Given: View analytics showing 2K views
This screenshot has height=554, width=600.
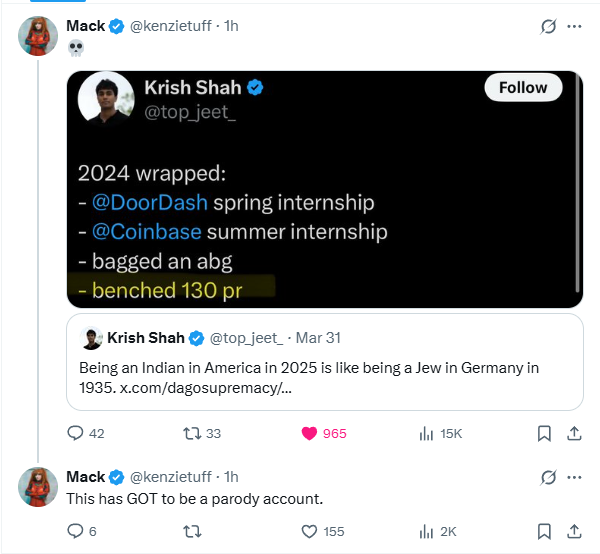Looking at the screenshot, I should [x=438, y=531].
